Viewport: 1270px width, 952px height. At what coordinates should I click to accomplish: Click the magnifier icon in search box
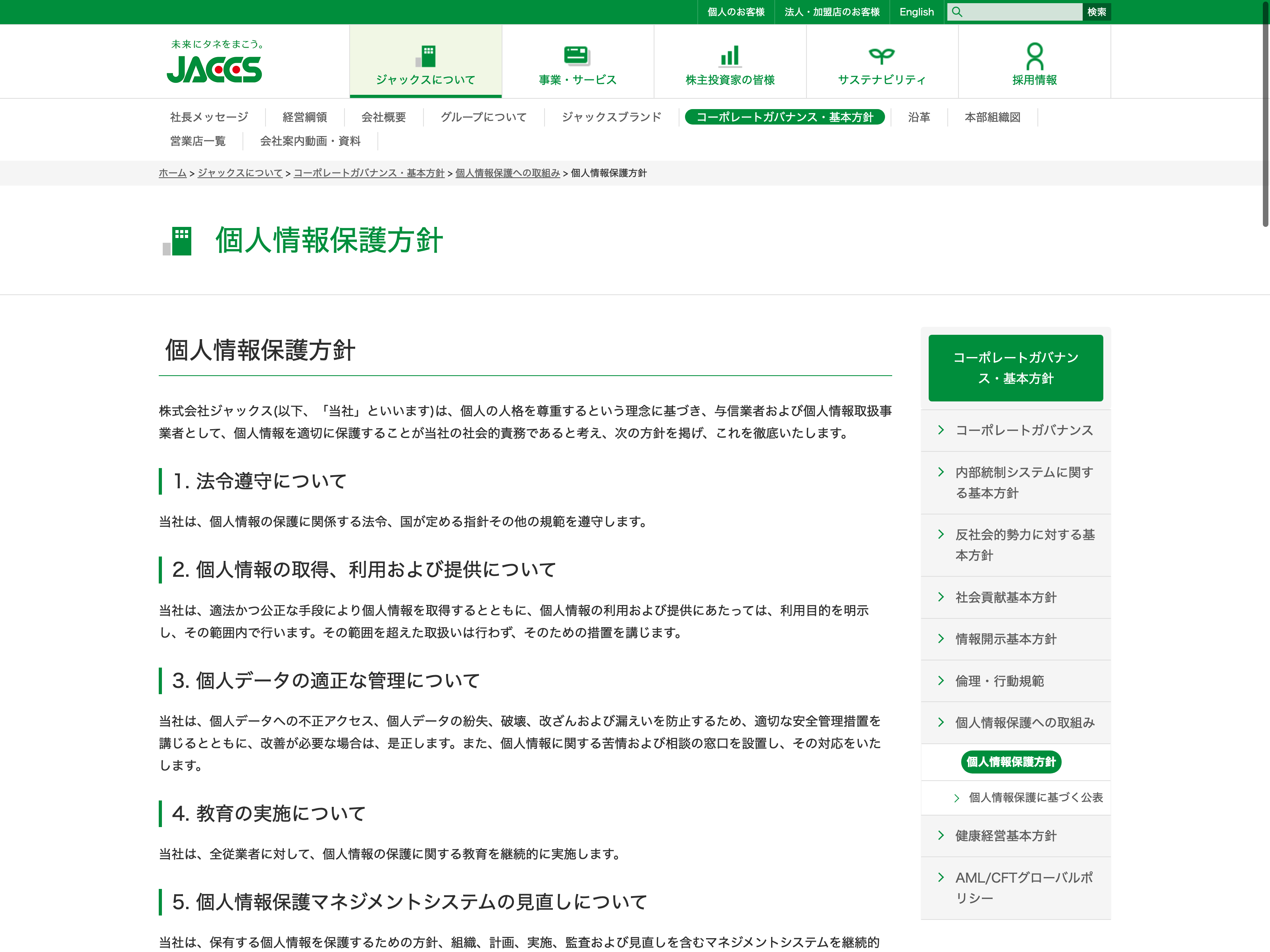click(957, 12)
